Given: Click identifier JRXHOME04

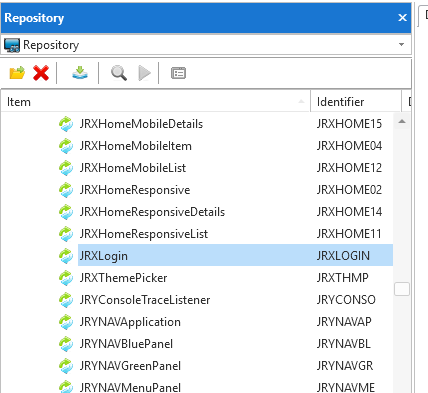Looking at the screenshot, I should [349, 146].
